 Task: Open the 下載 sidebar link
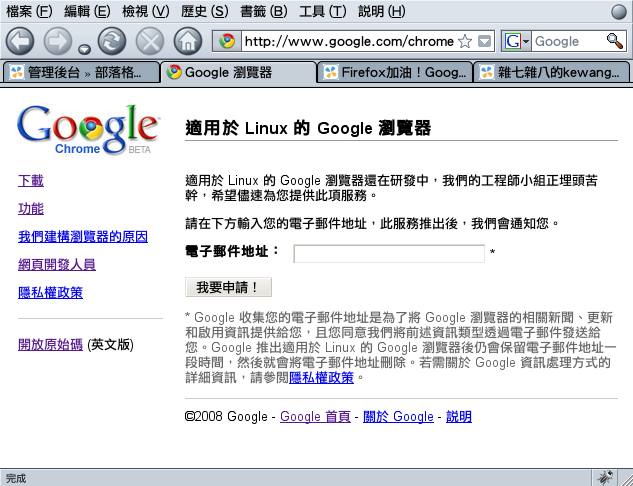click(31, 180)
